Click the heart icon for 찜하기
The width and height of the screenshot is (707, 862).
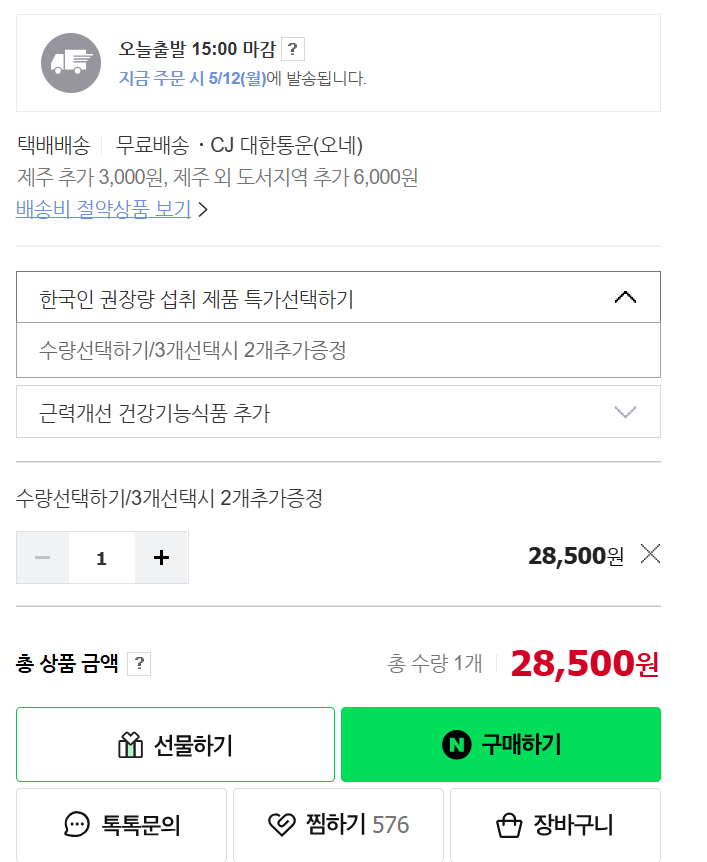click(282, 825)
